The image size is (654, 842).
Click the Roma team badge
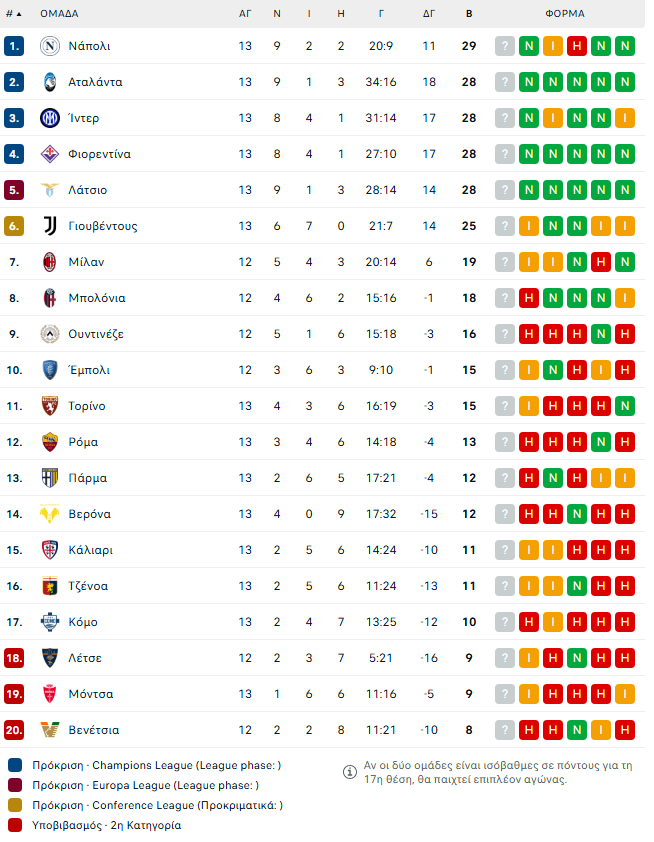pos(50,442)
